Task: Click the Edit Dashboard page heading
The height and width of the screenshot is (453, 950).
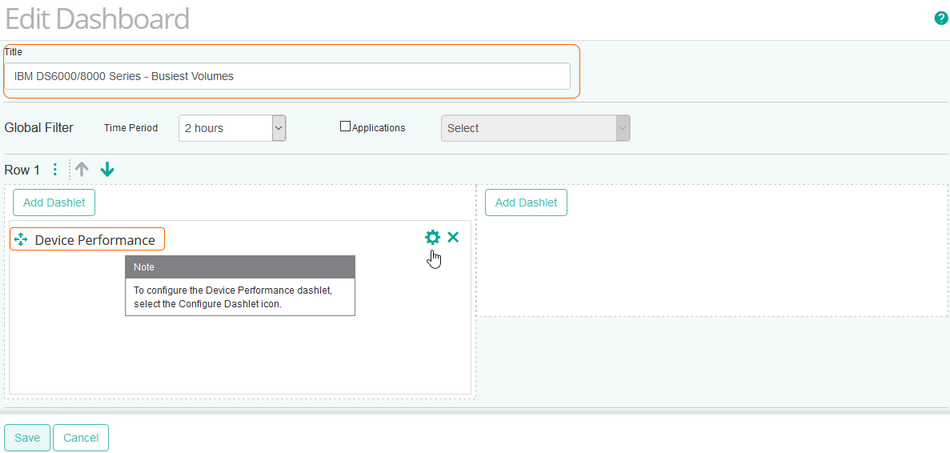Action: click(97, 18)
